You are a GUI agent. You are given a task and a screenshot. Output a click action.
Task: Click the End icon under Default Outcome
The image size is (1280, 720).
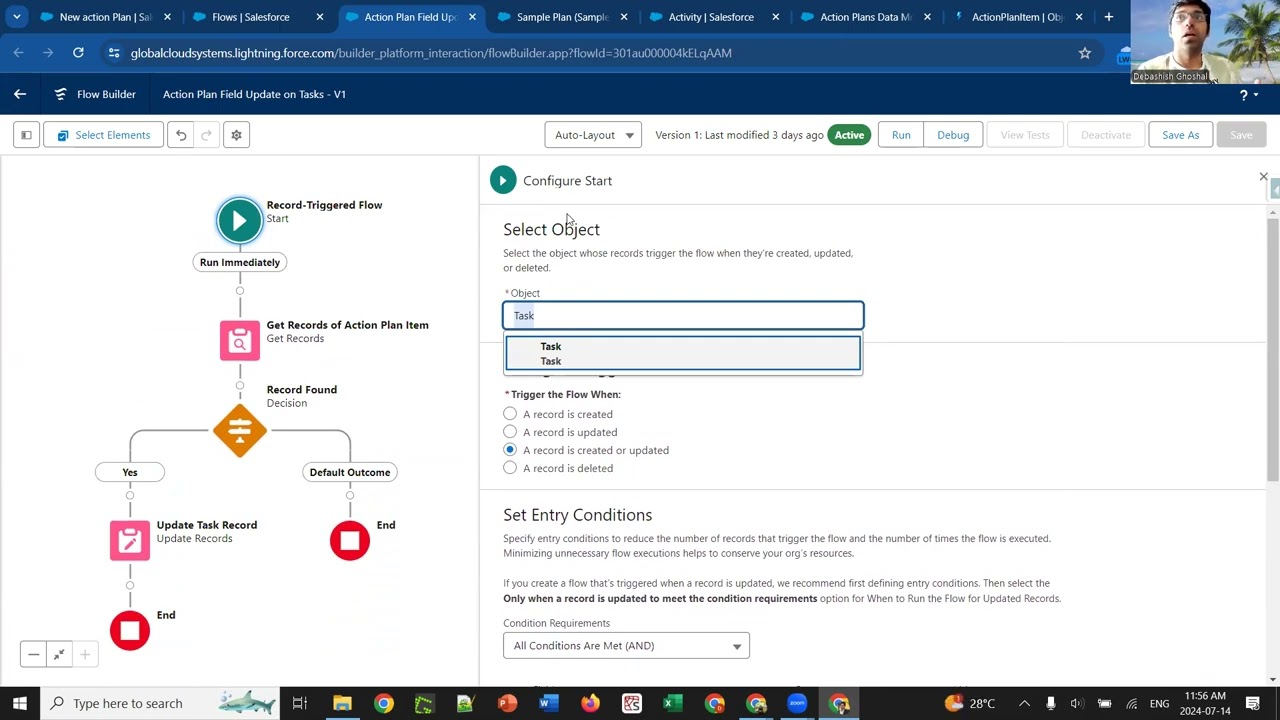point(350,541)
